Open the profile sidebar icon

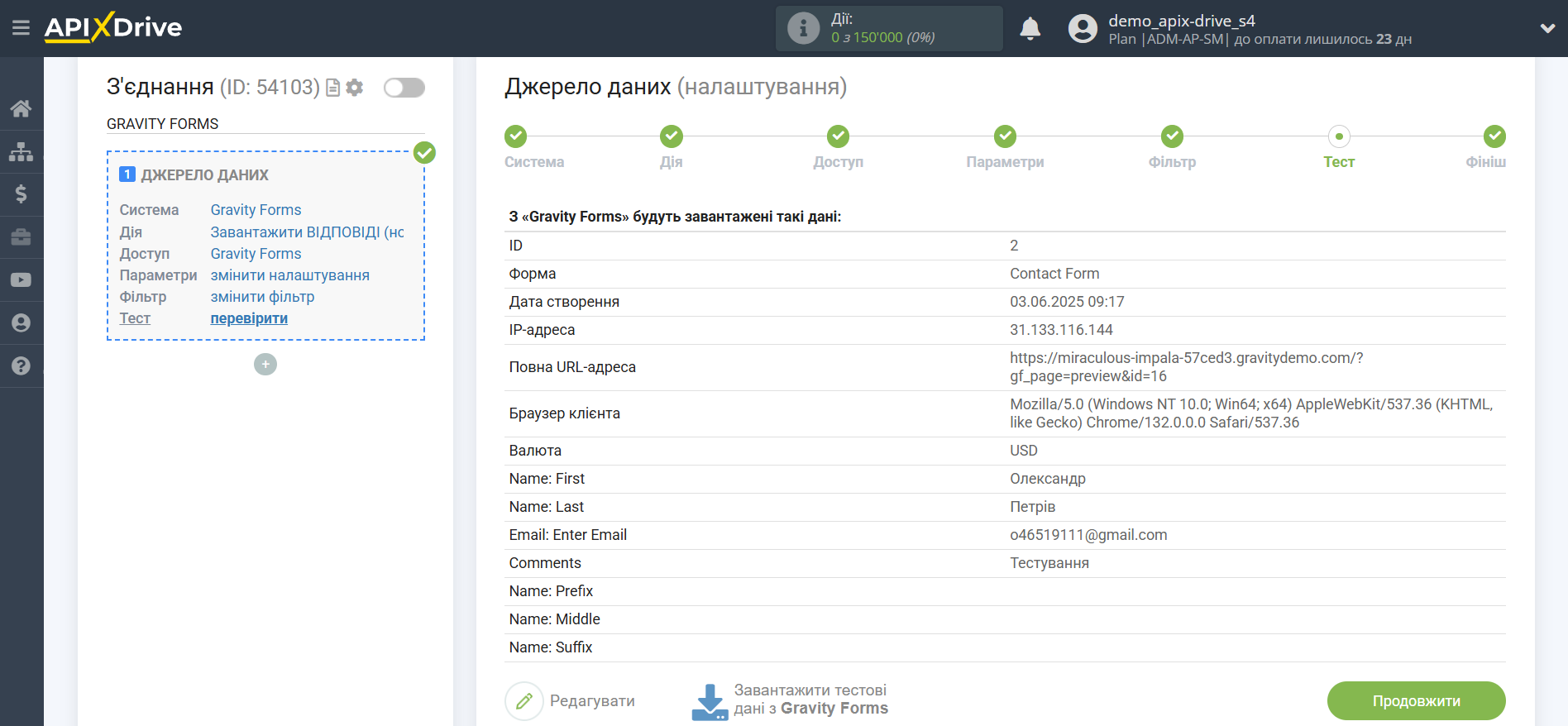(21, 323)
